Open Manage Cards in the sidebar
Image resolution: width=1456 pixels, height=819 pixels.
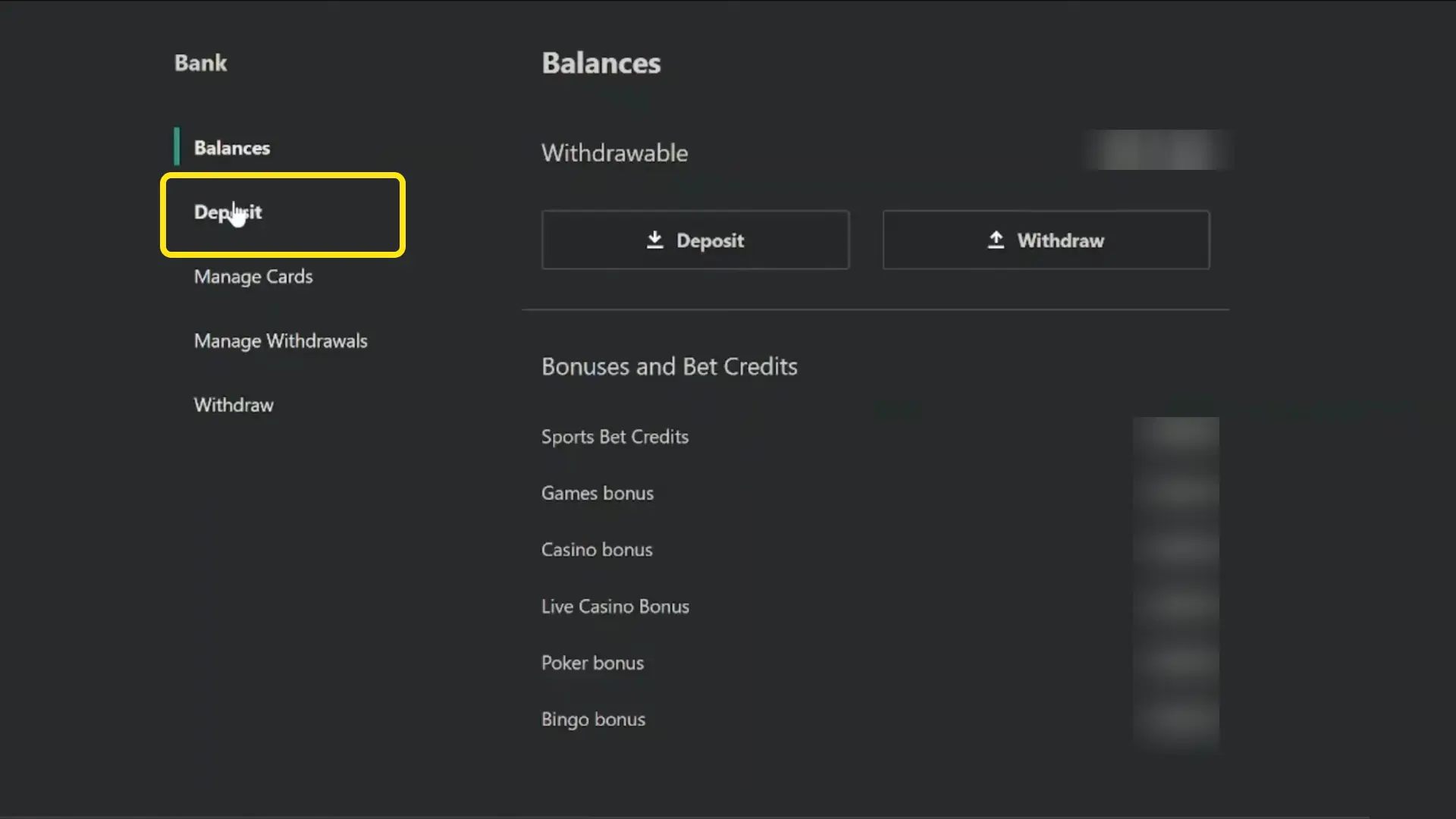click(253, 277)
